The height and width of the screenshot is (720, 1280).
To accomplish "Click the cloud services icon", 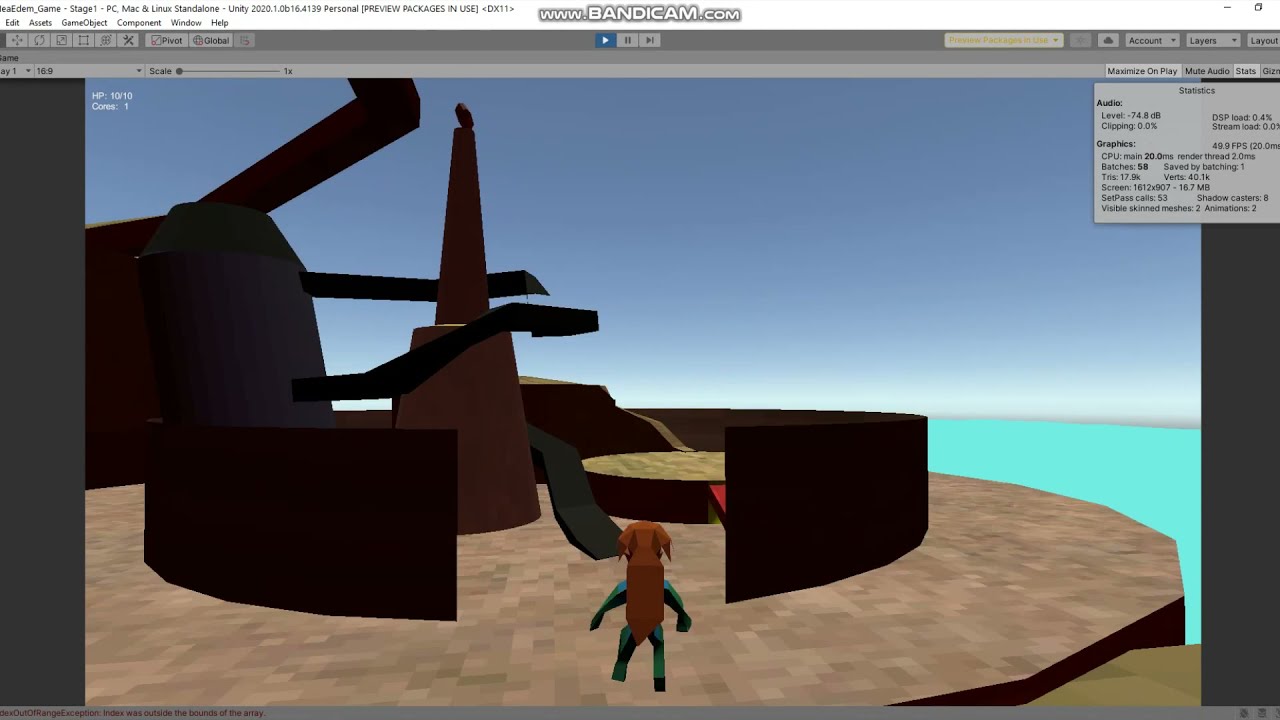I will (1108, 40).
